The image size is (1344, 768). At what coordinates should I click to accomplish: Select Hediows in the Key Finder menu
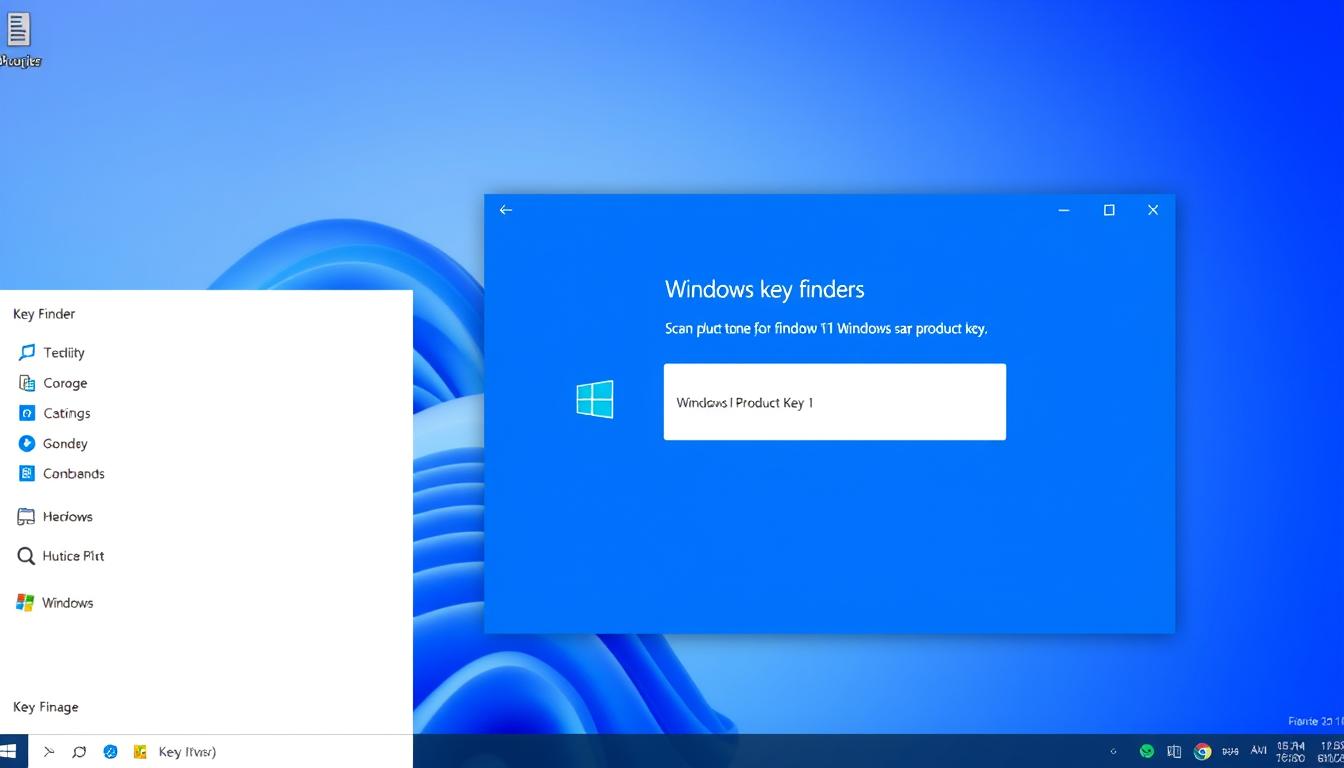tap(56, 516)
